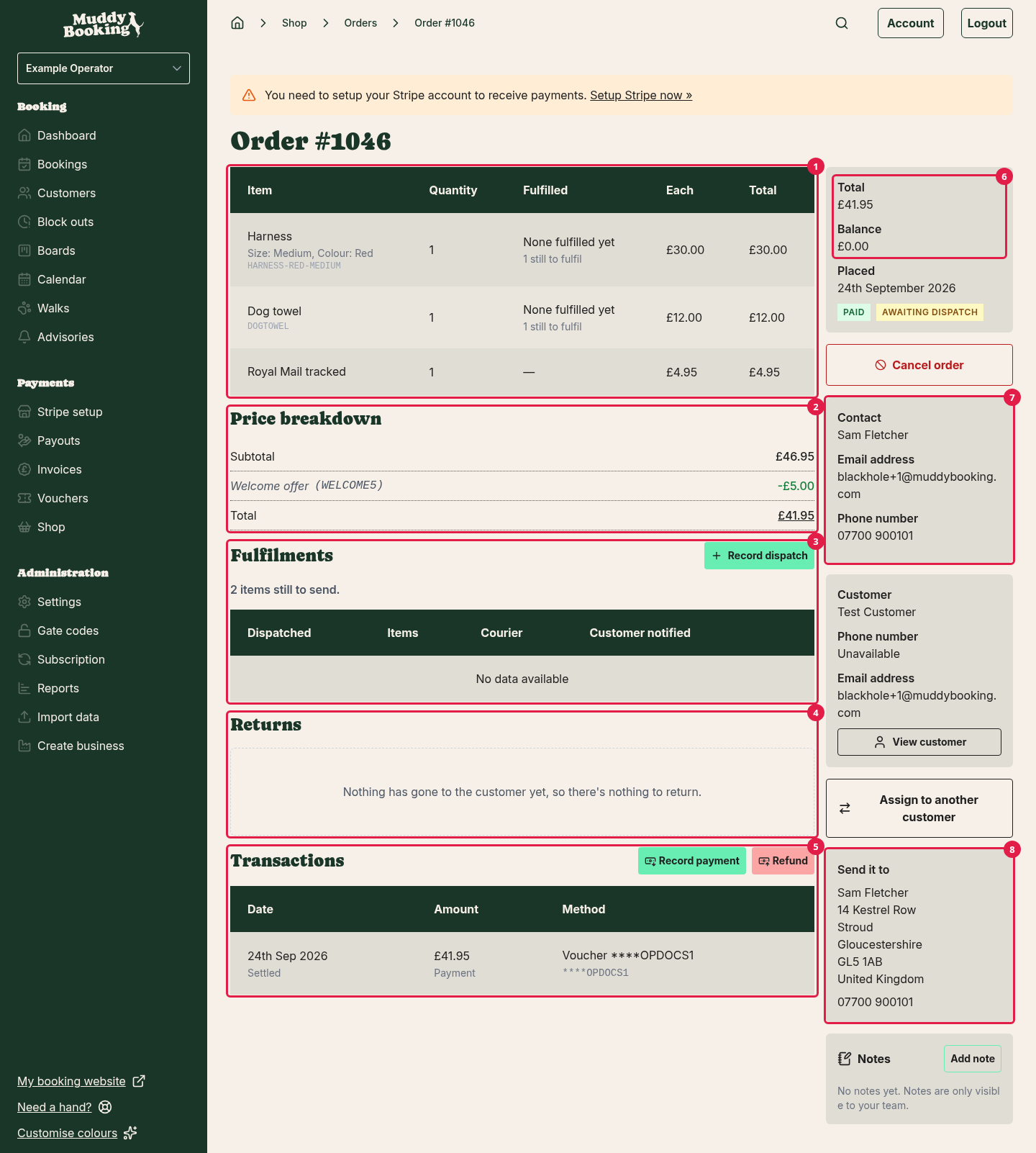The width and height of the screenshot is (1036, 1153).
Task: Open search with the magnifier icon
Action: (x=842, y=23)
